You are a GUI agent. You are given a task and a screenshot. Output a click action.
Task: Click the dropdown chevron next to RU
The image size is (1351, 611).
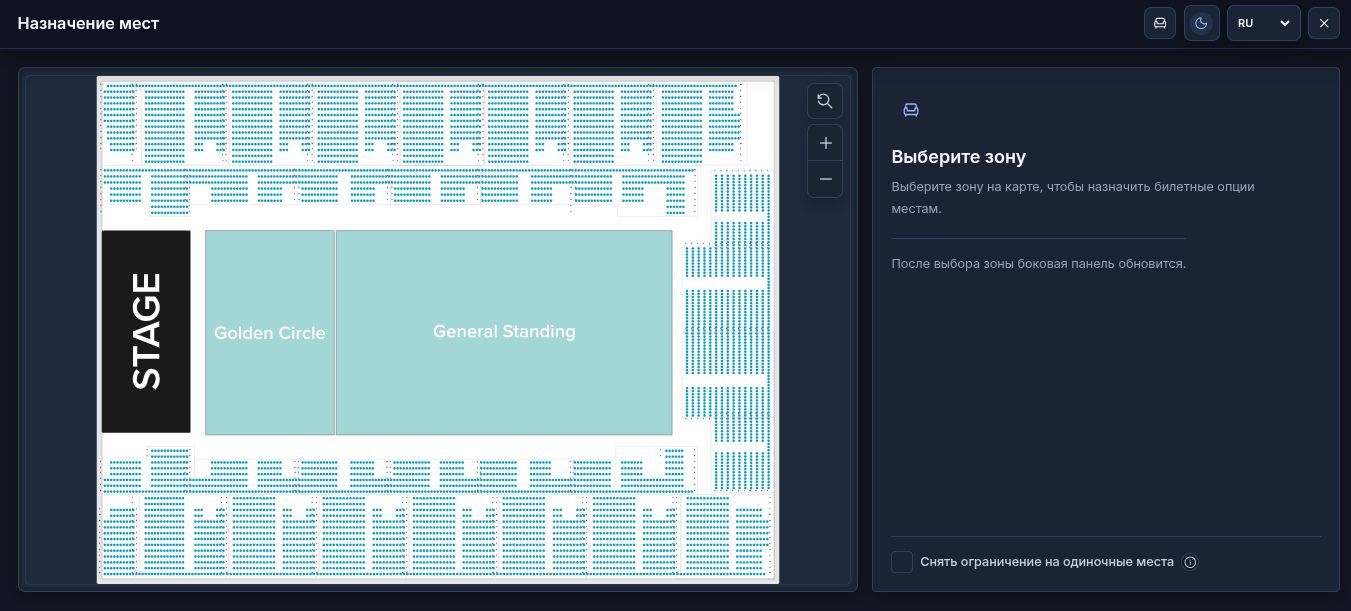[1285, 23]
